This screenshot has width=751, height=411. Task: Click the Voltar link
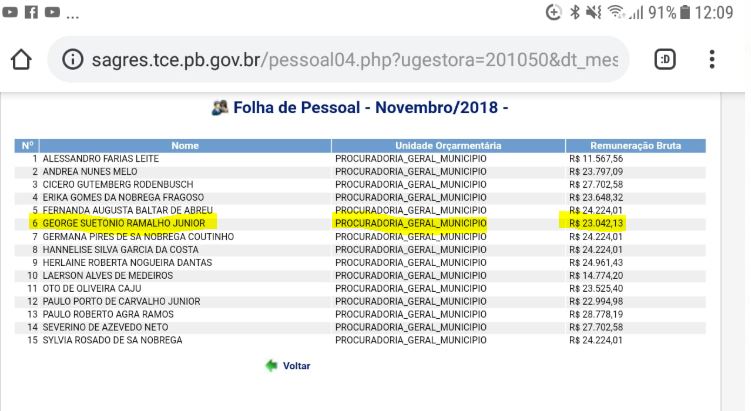tap(296, 365)
